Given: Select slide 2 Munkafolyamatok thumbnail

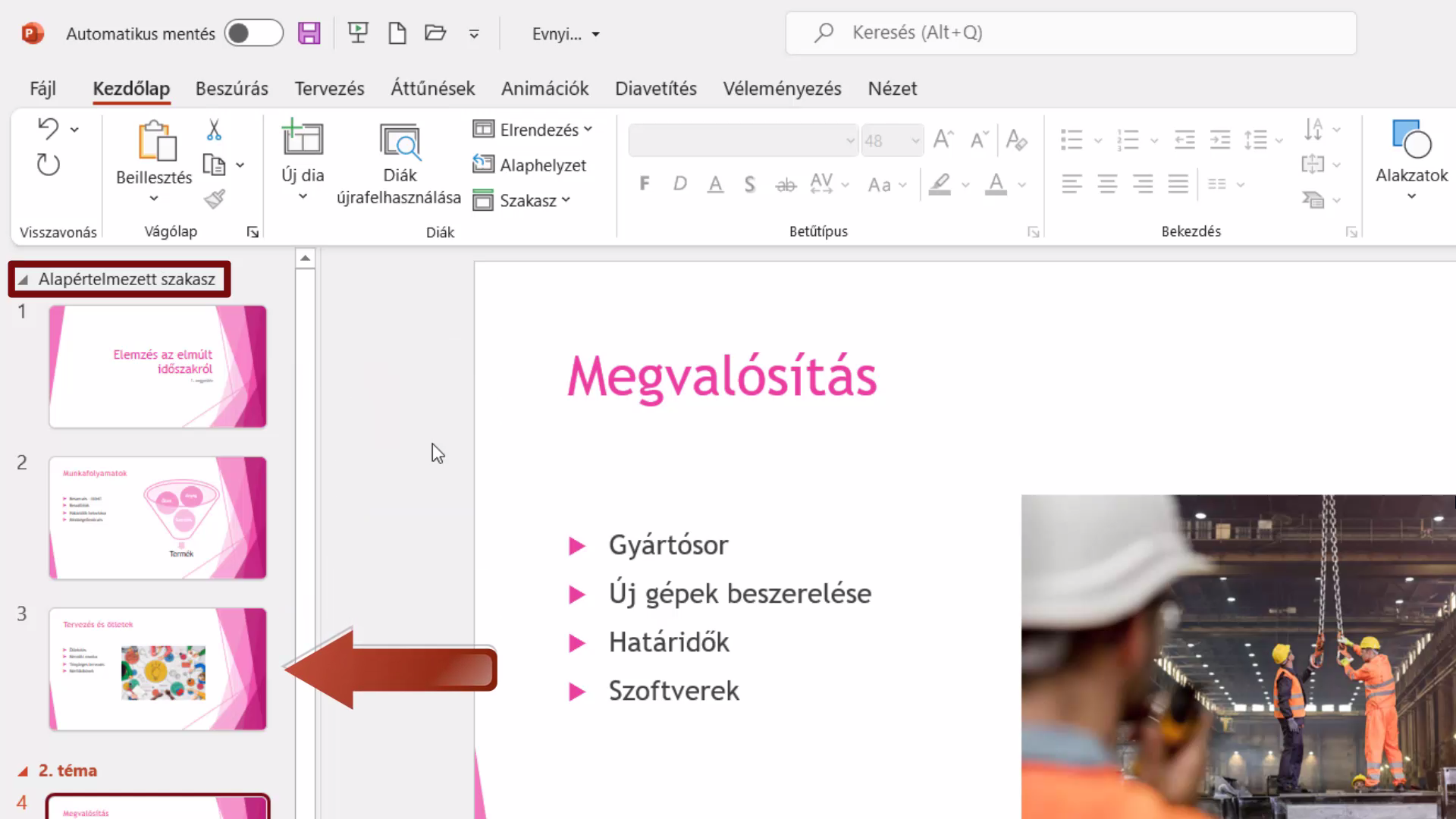Looking at the screenshot, I should point(158,518).
